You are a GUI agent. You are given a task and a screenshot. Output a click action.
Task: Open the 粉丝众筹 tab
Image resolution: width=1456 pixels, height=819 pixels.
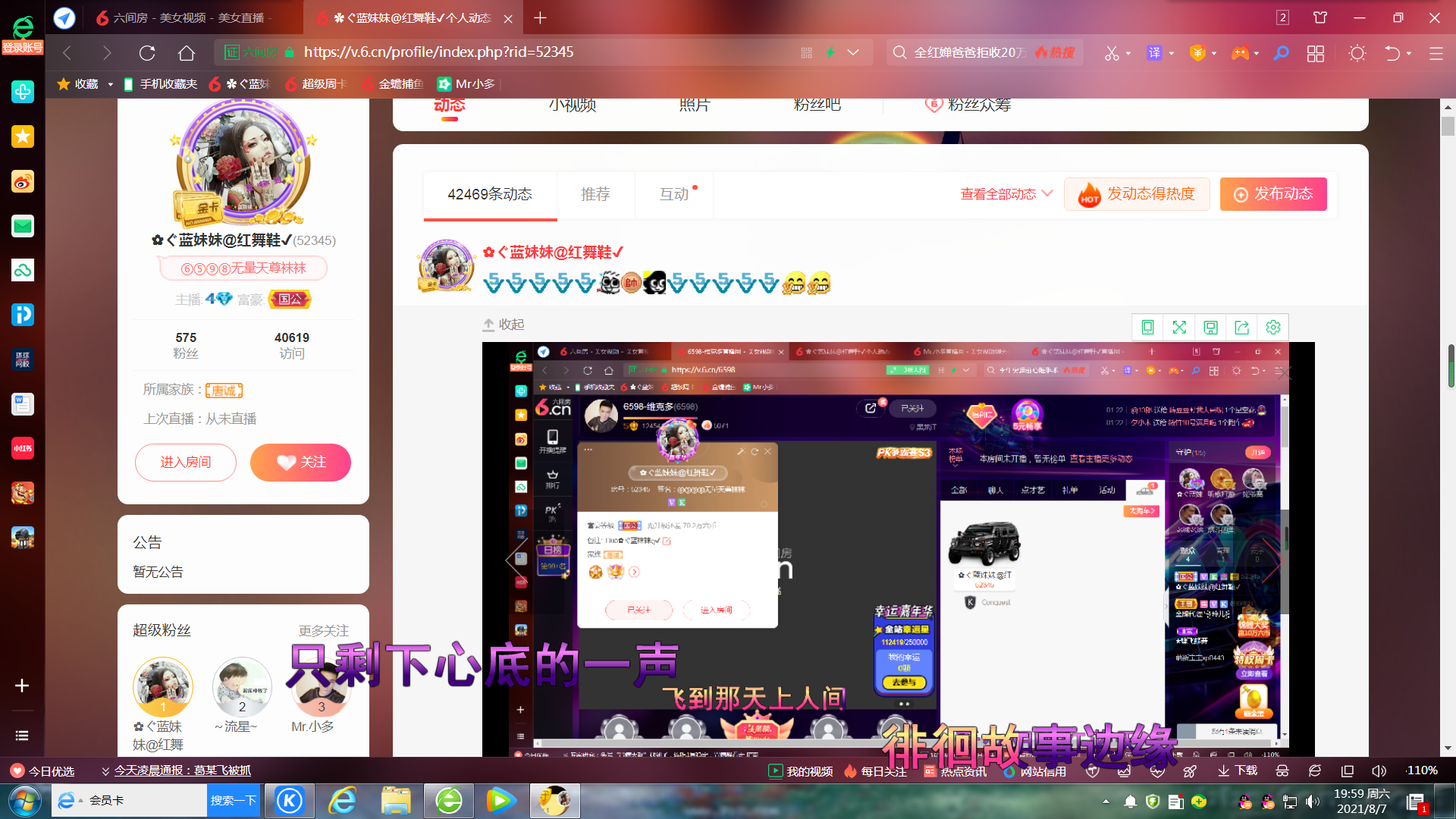pyautogui.click(x=968, y=105)
